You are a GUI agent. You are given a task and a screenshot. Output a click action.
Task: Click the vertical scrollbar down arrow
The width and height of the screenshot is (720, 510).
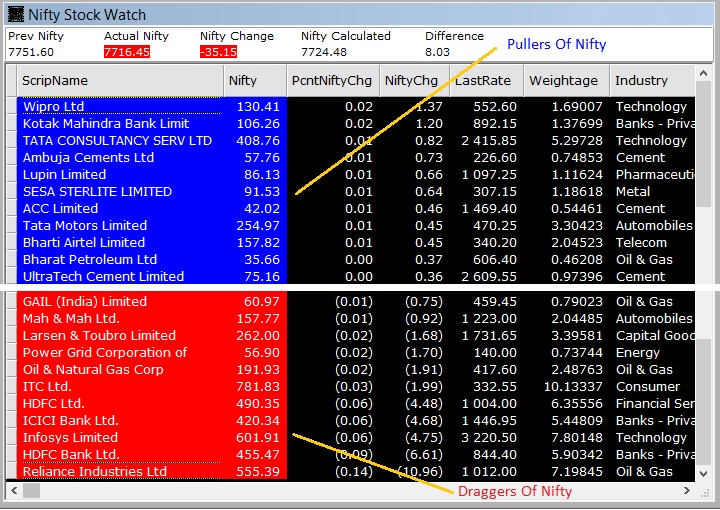(x=704, y=473)
